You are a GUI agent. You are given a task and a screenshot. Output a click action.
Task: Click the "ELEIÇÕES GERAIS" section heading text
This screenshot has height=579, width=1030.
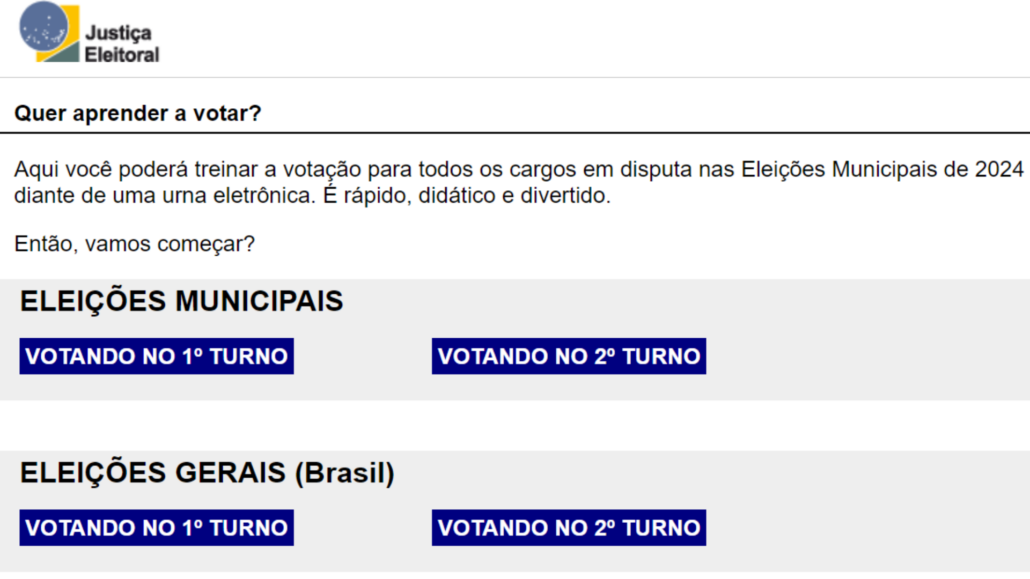tap(153, 473)
